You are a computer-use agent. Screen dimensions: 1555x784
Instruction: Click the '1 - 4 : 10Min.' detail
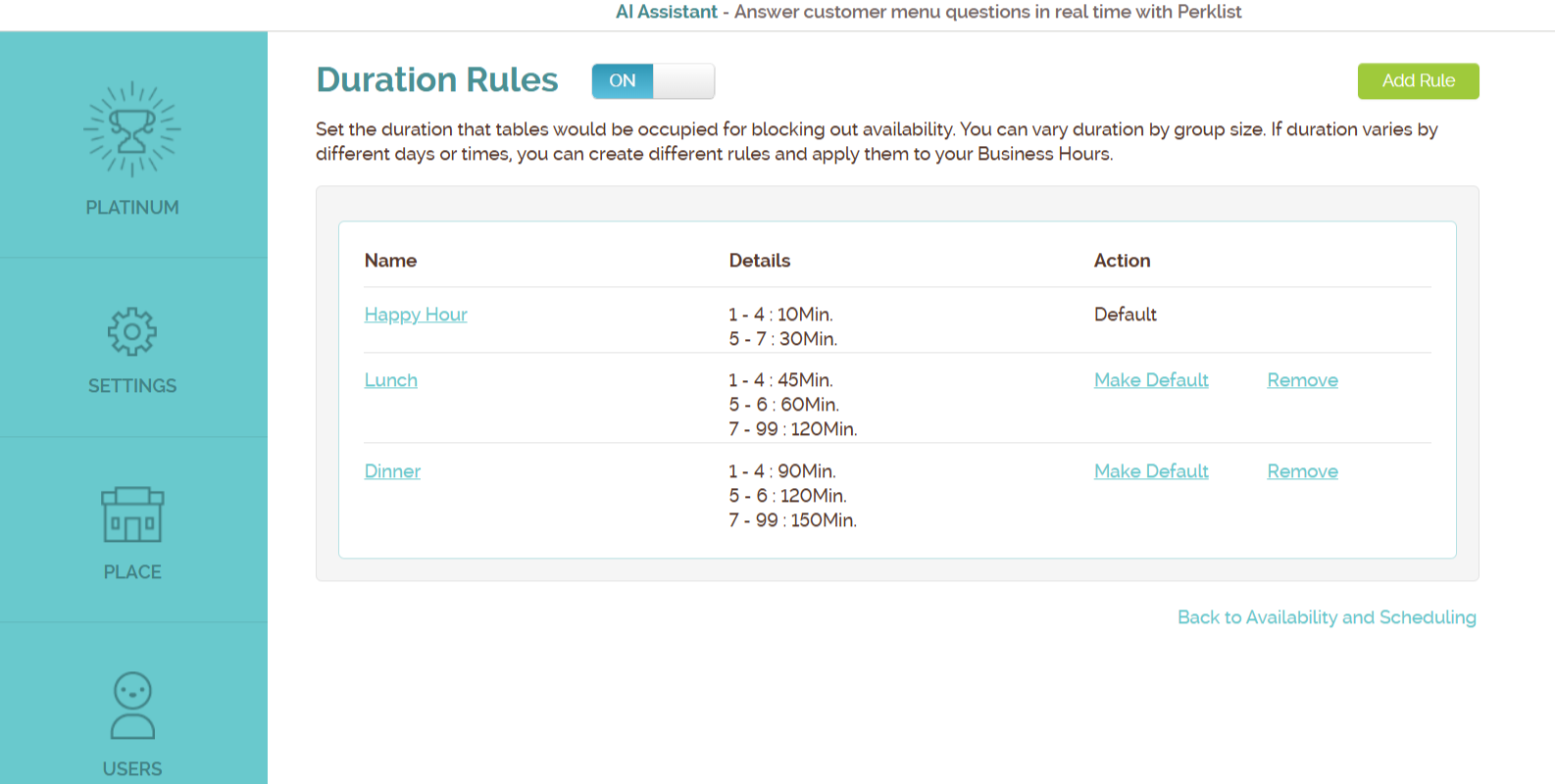point(780,315)
